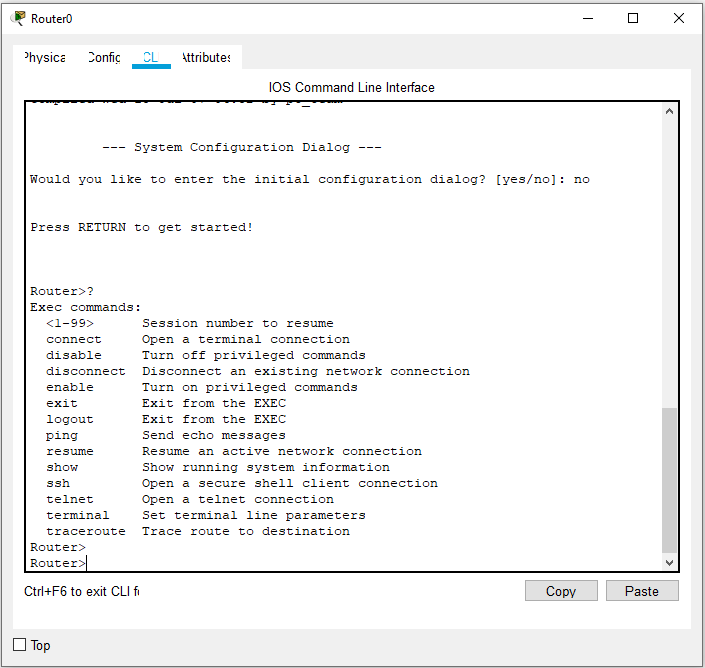Maximize the Router0 window
Image resolution: width=705 pixels, height=668 pixels.
coord(633,18)
